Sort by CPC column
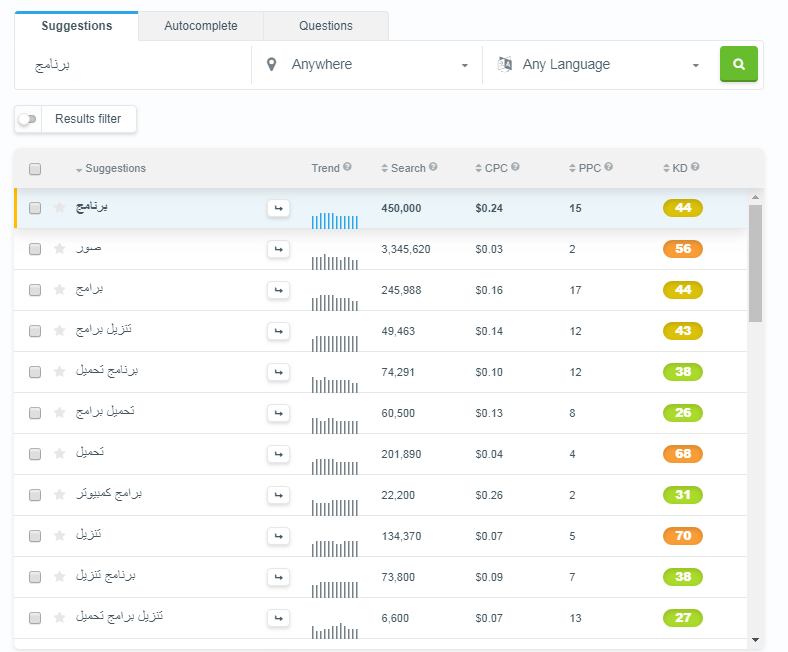The height and width of the screenshot is (652, 788). (x=491, y=168)
